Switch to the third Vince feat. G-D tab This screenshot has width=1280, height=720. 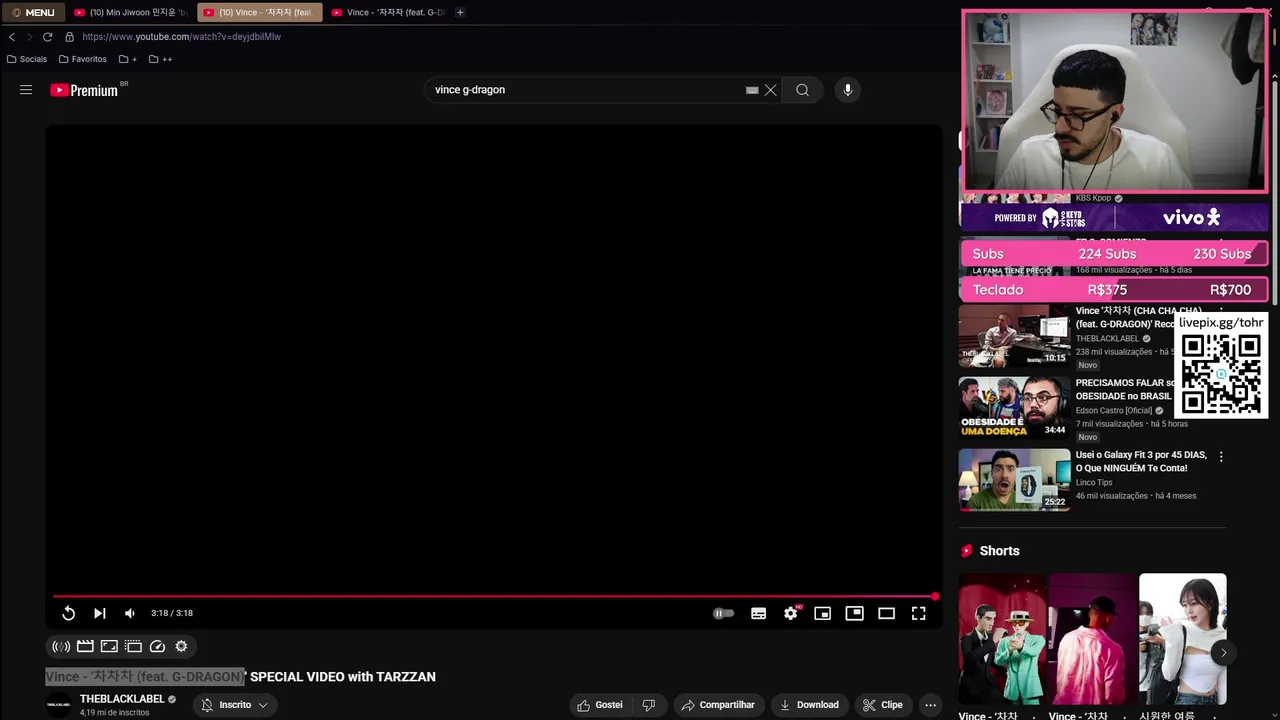[x=388, y=12]
